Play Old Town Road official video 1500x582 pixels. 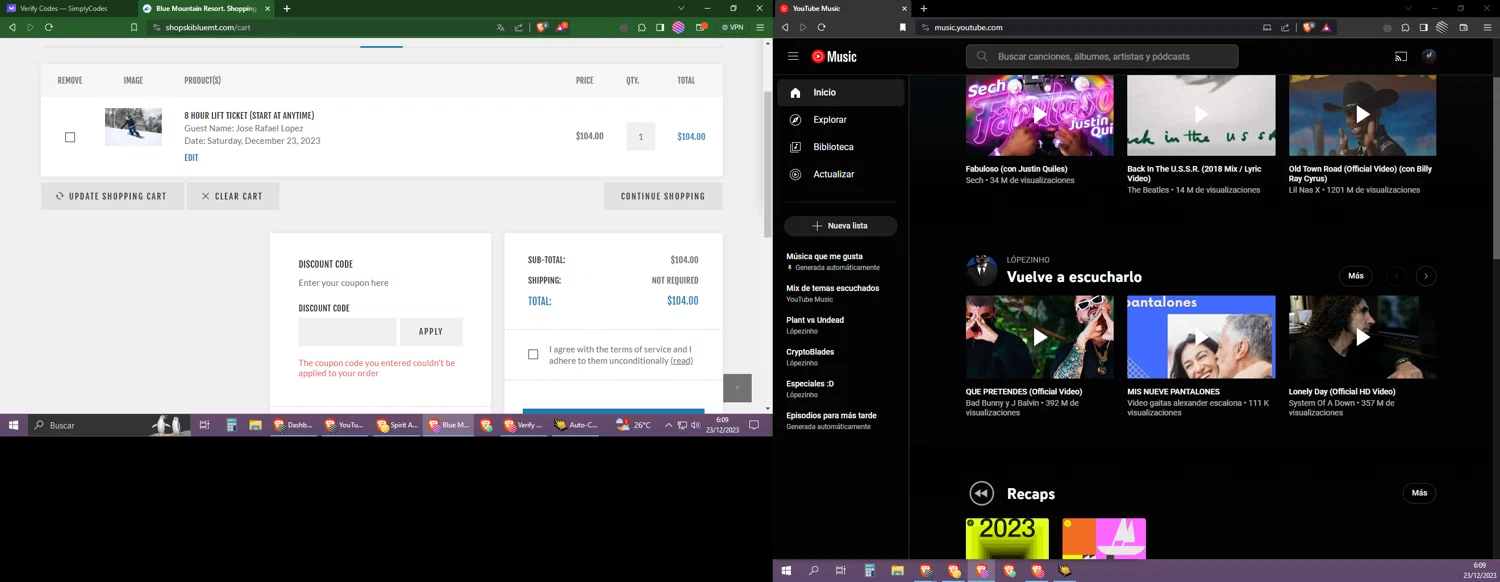[1362, 115]
